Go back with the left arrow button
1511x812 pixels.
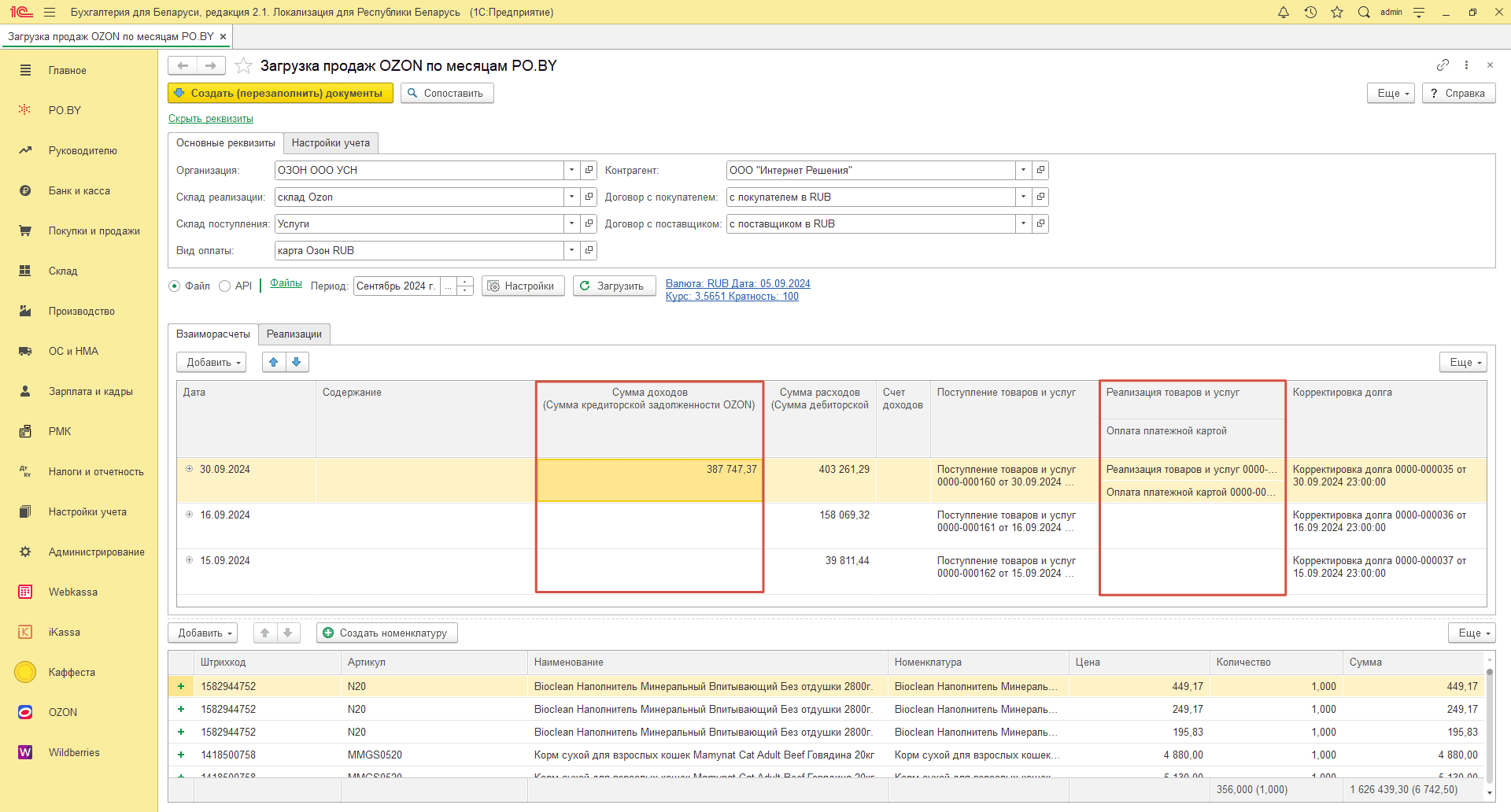click(183, 65)
